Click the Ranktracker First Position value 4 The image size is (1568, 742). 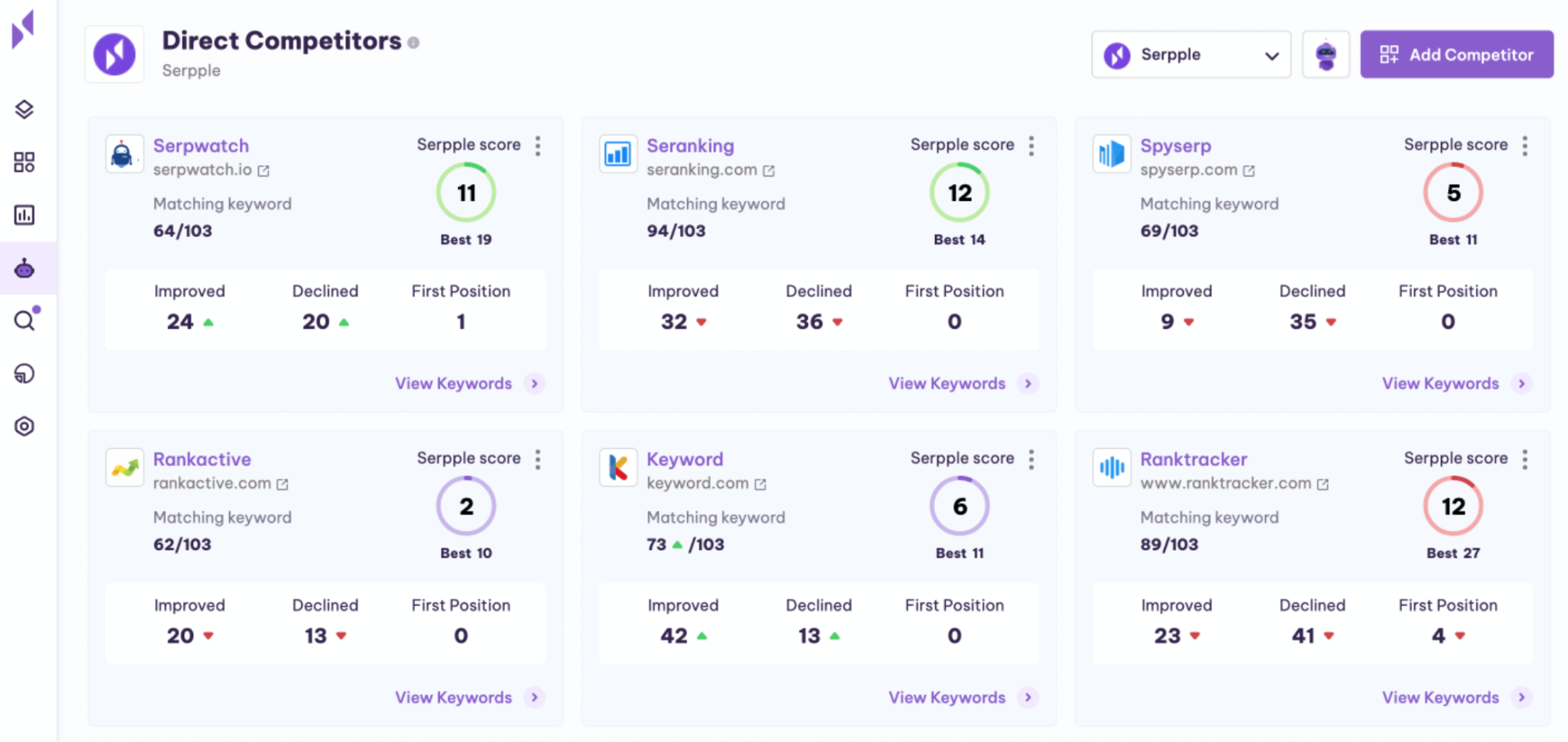[1439, 636]
